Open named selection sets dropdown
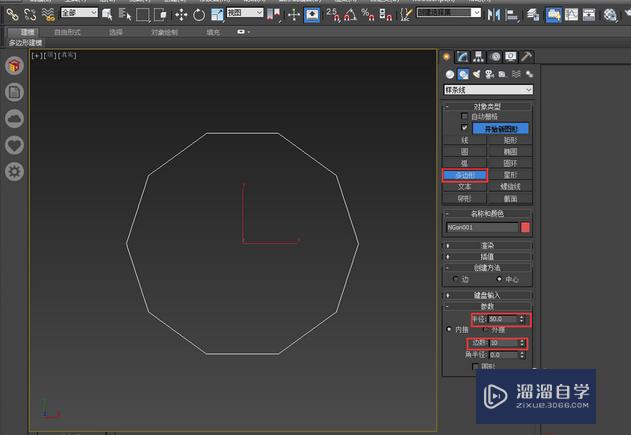The height and width of the screenshot is (435, 631). 449,13
